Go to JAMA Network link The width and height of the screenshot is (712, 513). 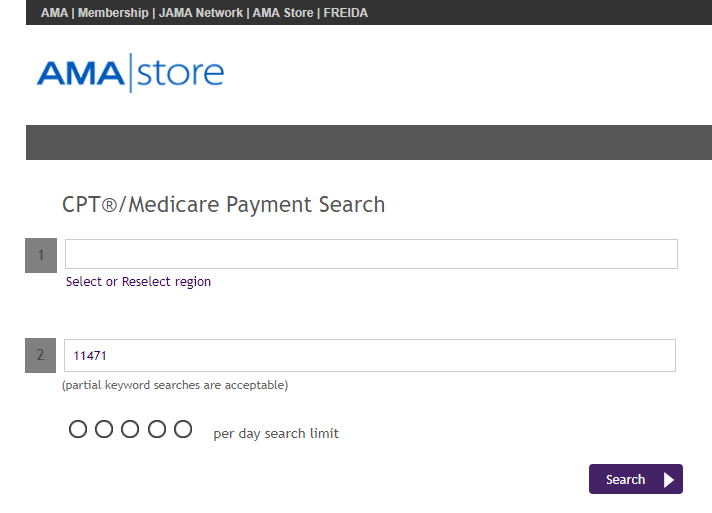(x=201, y=13)
